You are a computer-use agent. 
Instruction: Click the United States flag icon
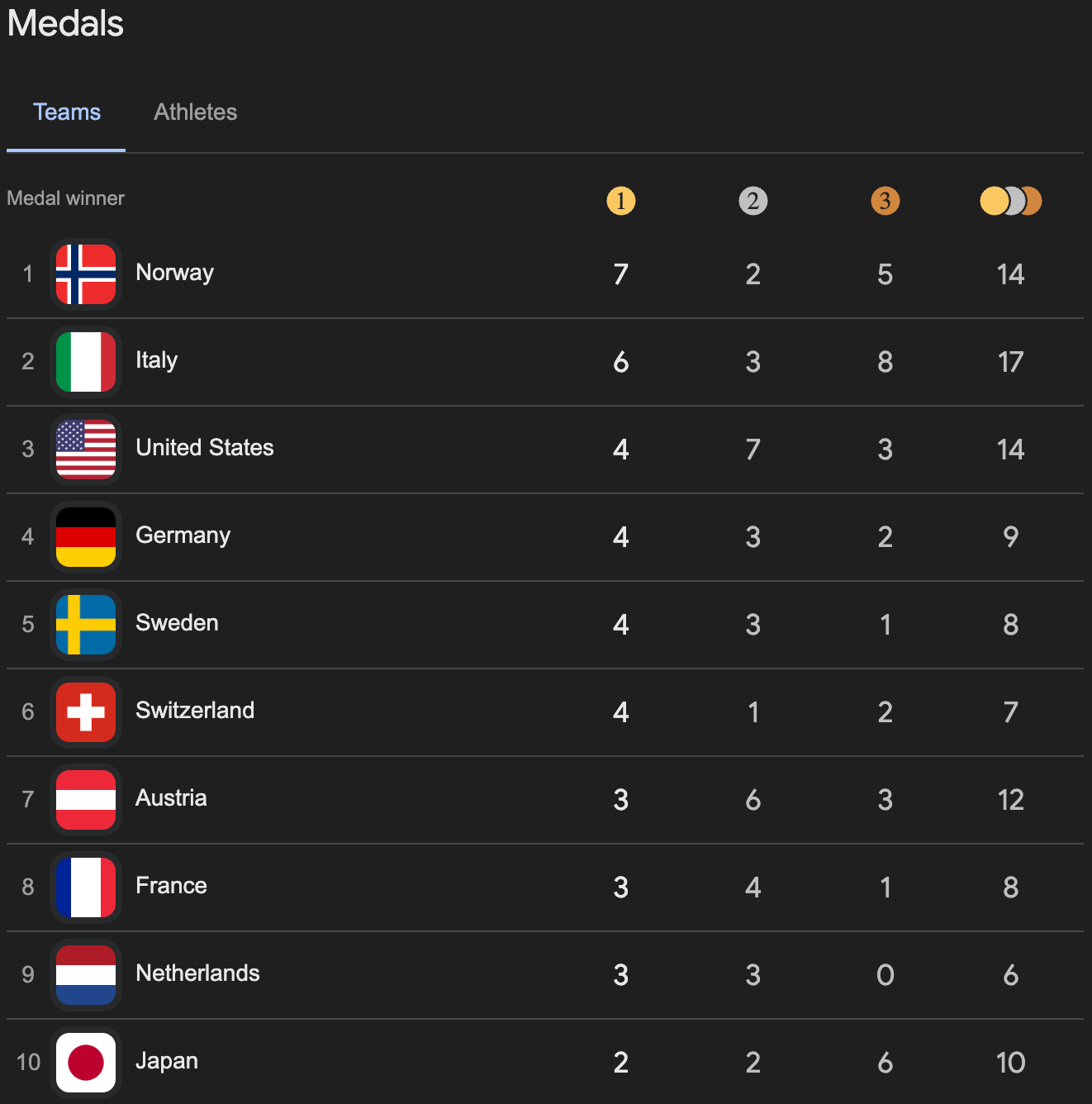tap(86, 450)
